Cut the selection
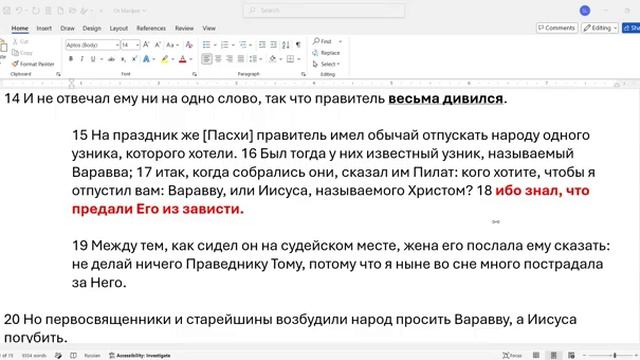The height and width of the screenshot is (360, 640). 20,41
